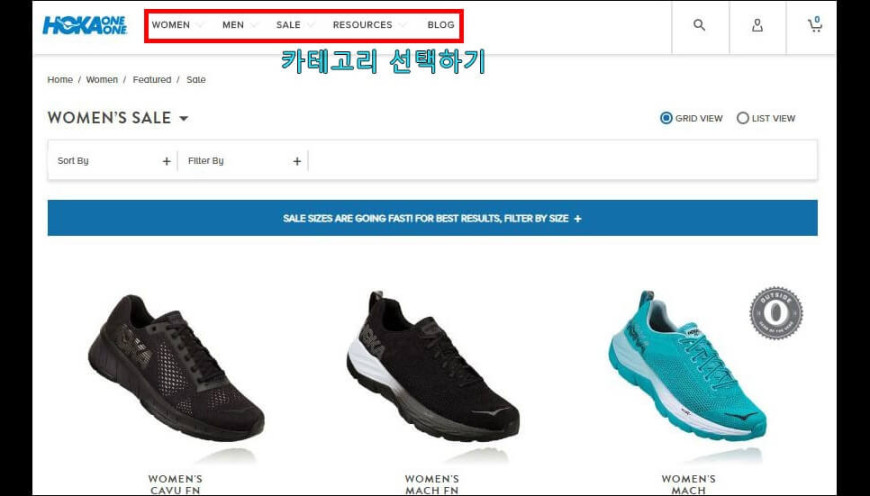This screenshot has height=496, width=870.
Task: Click the Women's Cavu FN product title
Action: [x=175, y=484]
